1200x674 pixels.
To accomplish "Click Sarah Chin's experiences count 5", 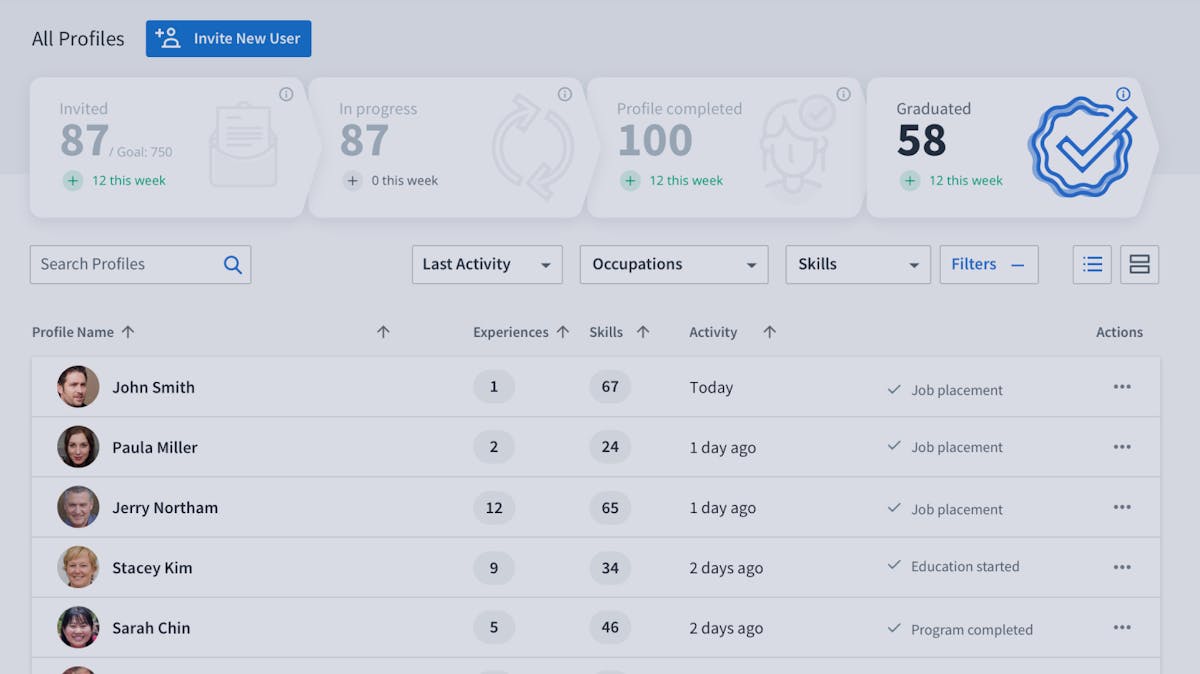I will click(x=494, y=627).
